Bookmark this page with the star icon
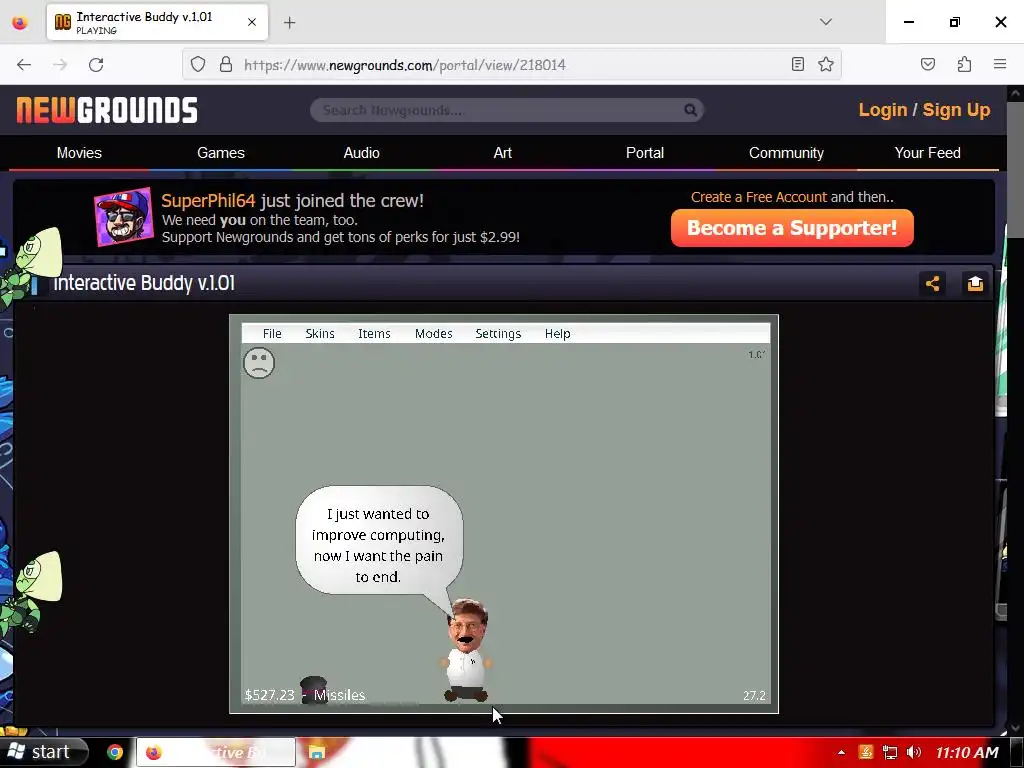1024x768 pixels. point(826,64)
